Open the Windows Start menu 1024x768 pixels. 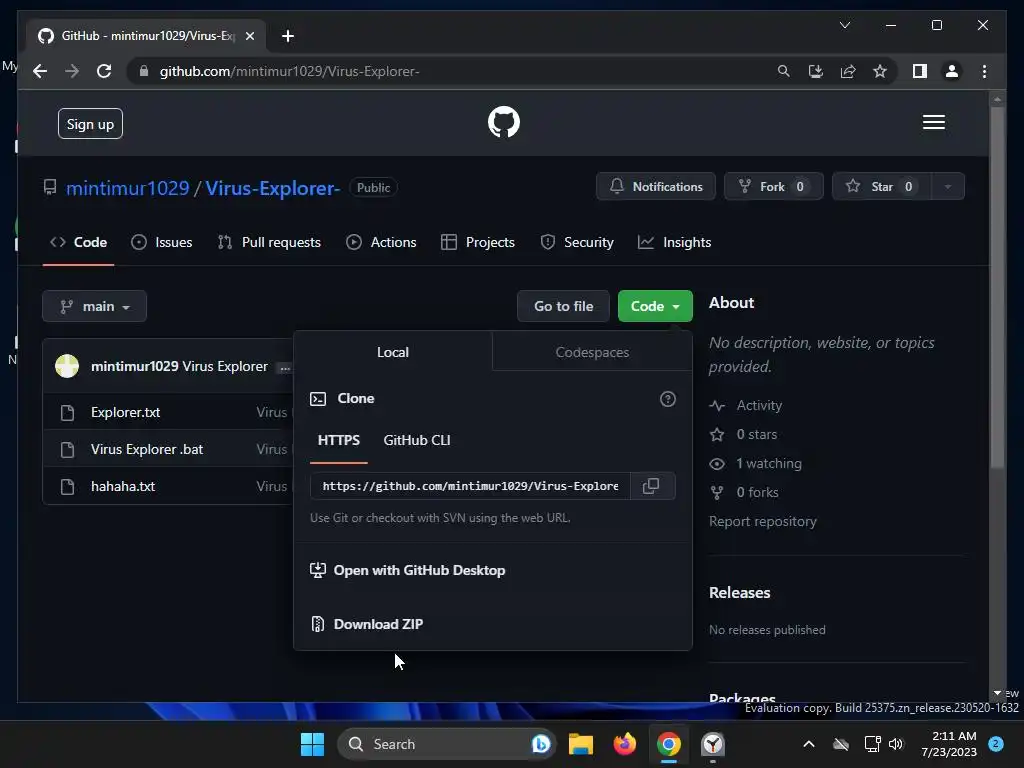(x=312, y=744)
